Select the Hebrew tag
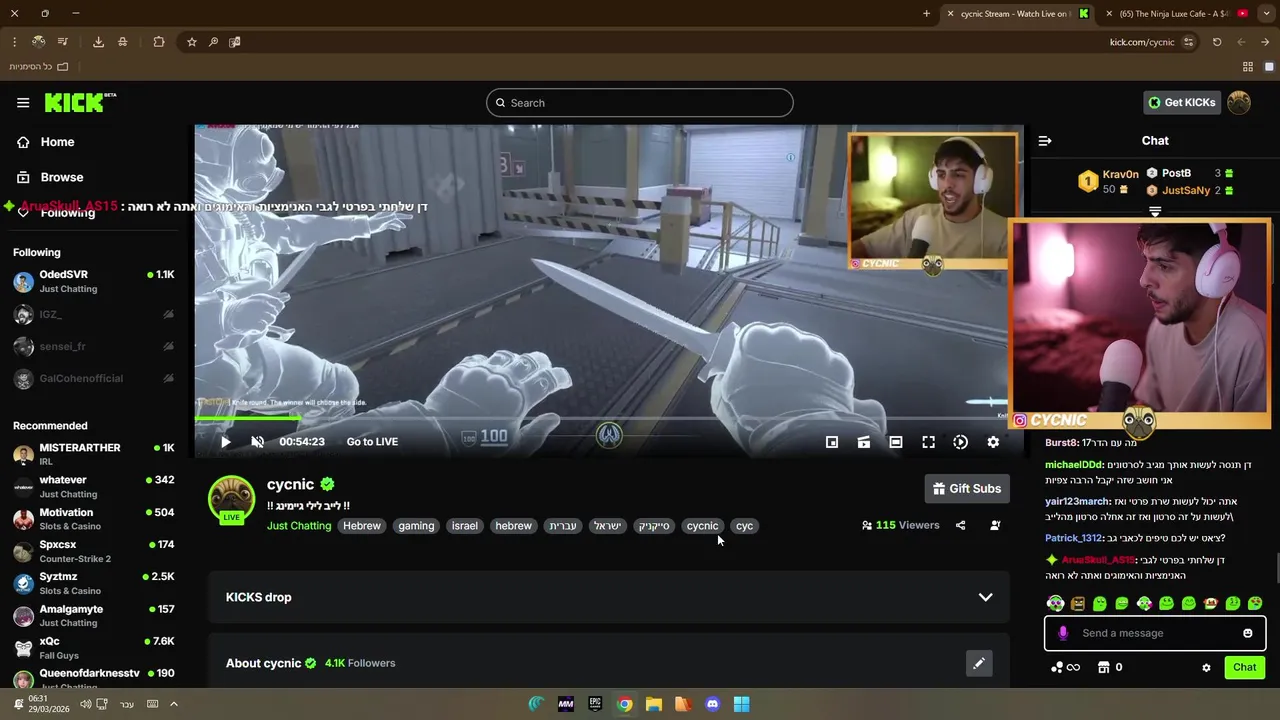The height and width of the screenshot is (720, 1280). pyautogui.click(x=362, y=526)
